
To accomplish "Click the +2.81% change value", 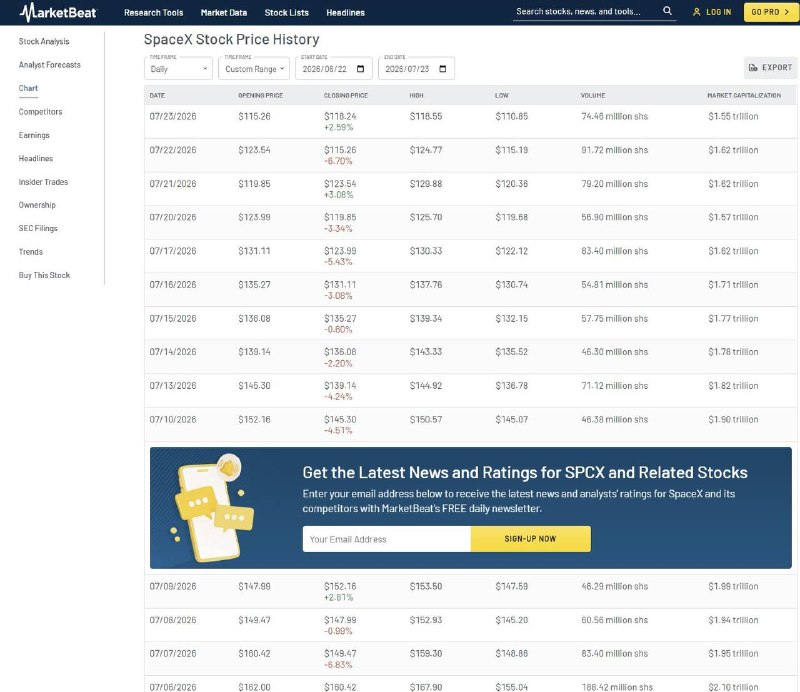I will coord(339,598).
